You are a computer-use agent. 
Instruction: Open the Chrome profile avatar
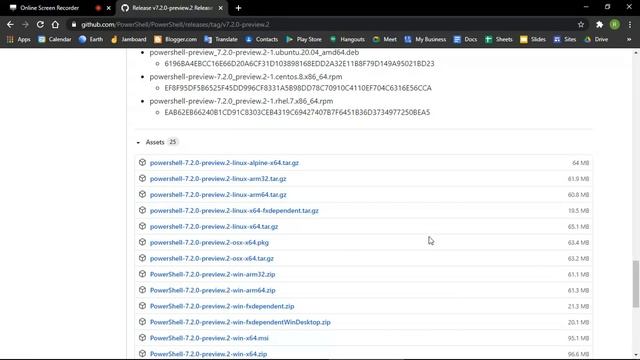(614, 24)
